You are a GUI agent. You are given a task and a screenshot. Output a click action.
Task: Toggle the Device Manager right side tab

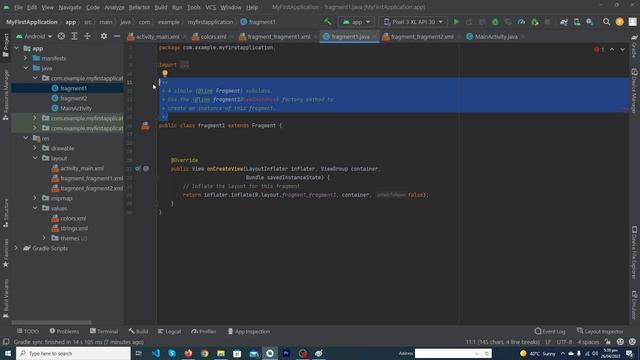[x=634, y=91]
